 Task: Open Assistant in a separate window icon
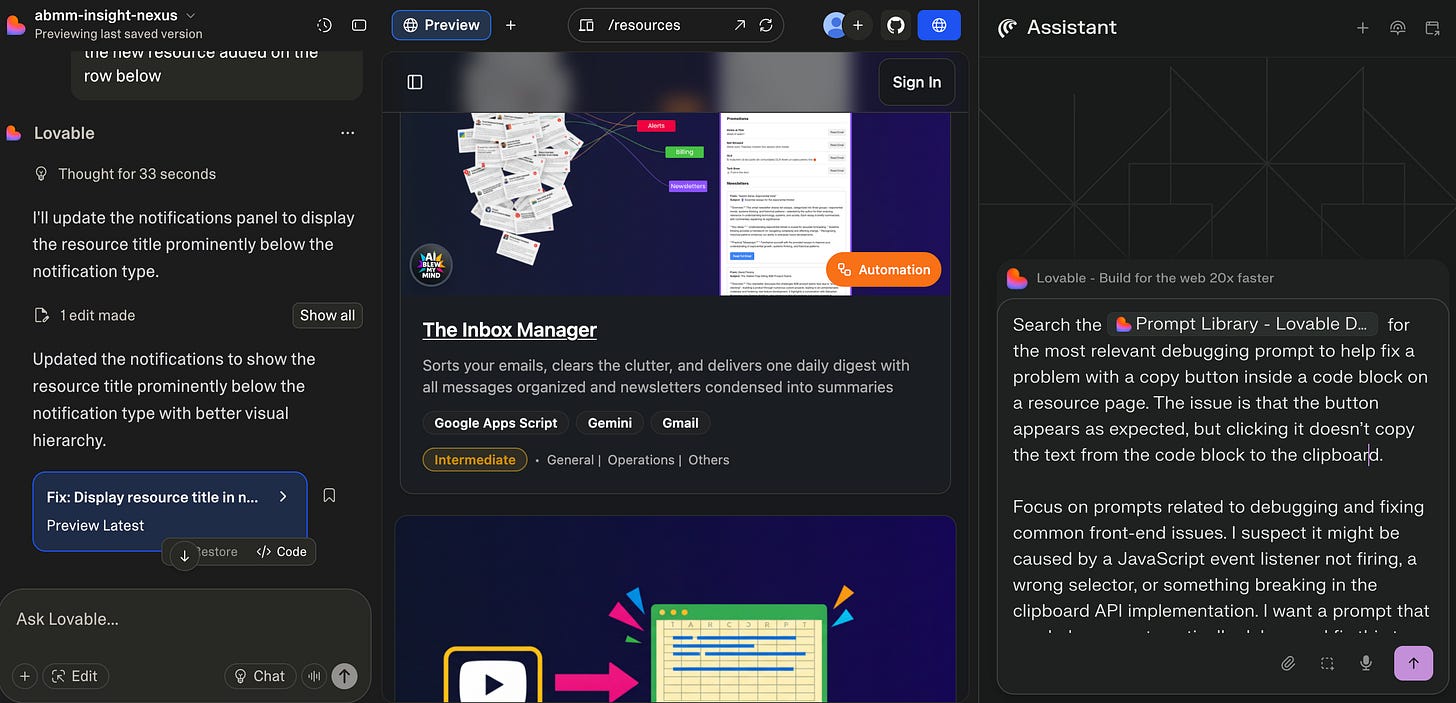(1432, 28)
